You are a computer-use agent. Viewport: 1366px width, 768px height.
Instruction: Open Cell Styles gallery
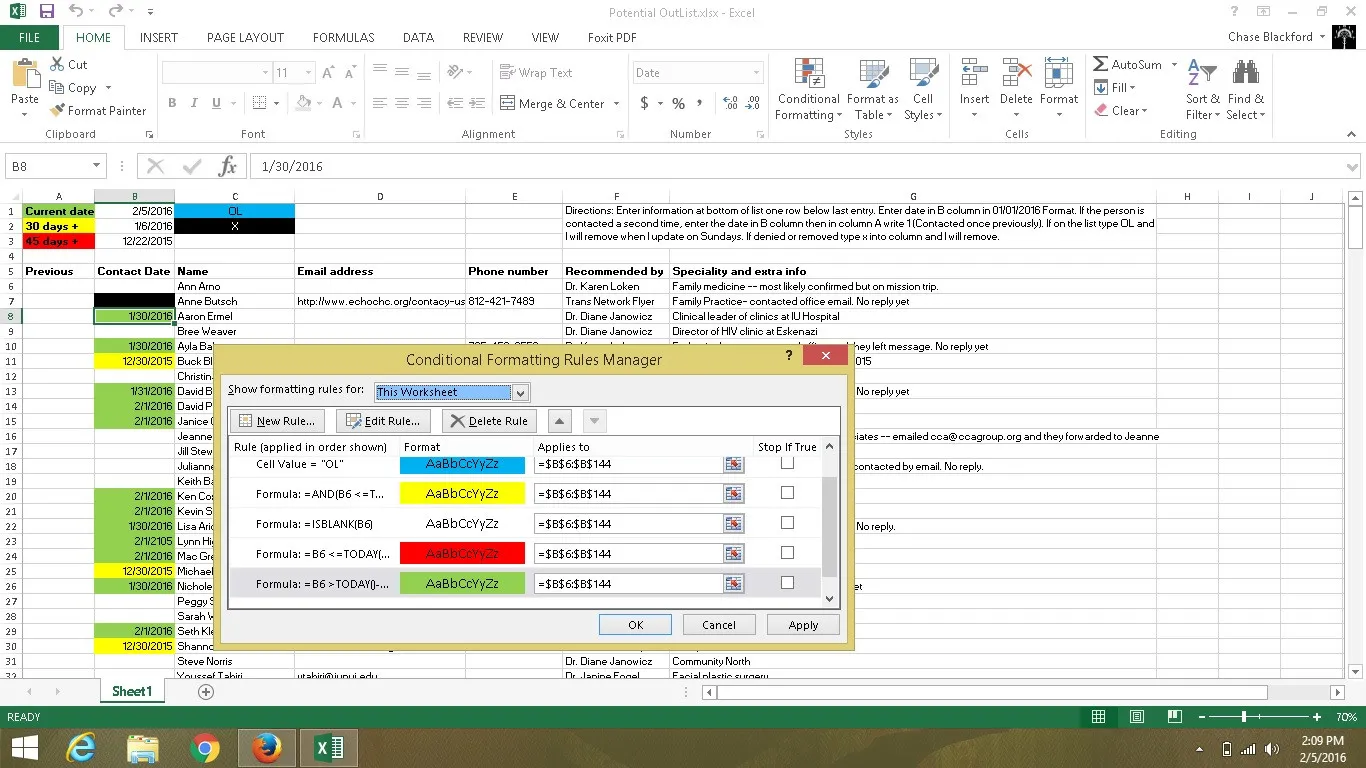click(x=922, y=90)
